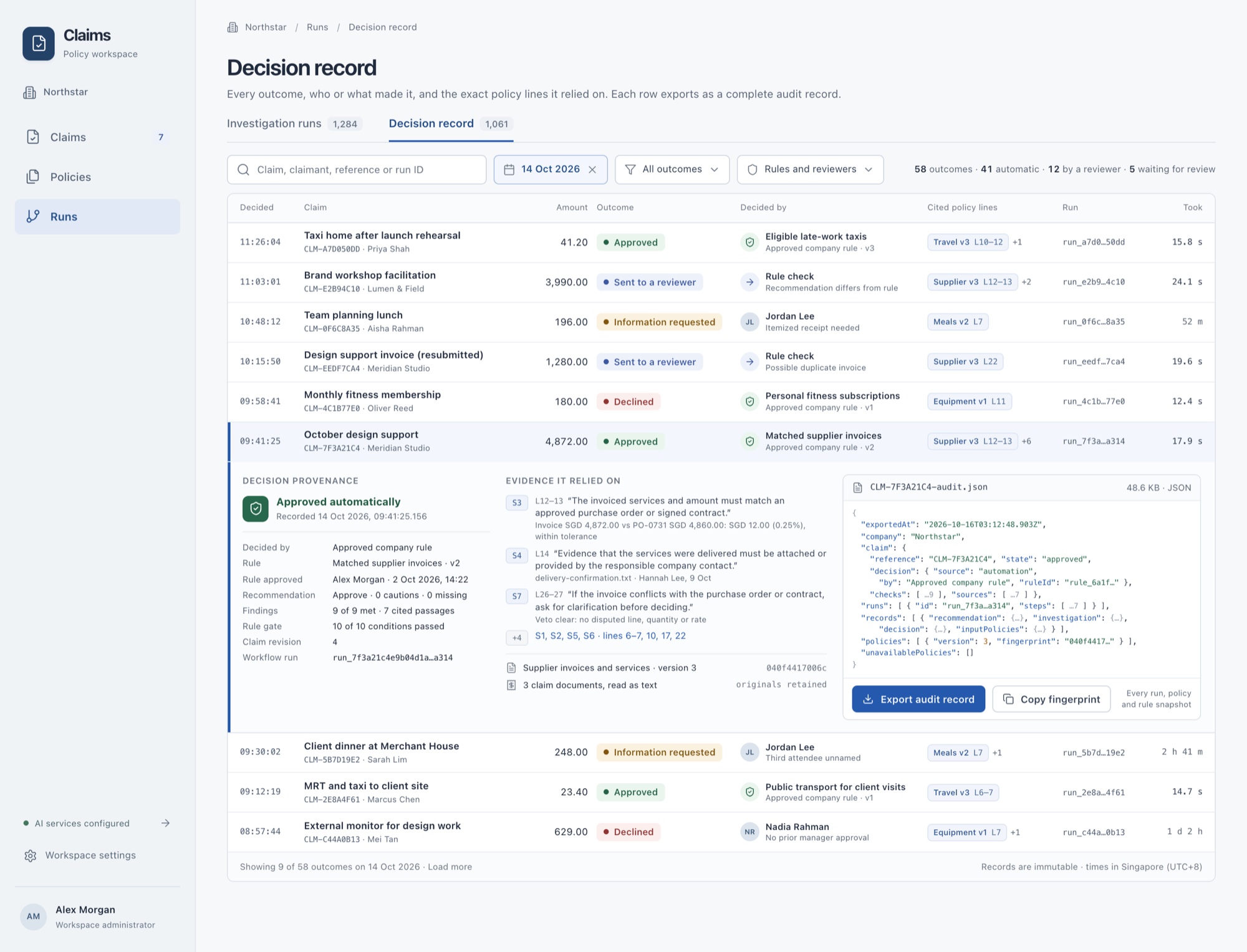Viewport: 1247px width, 952px height.
Task: Select Runs in the sidebar
Action: (97, 217)
